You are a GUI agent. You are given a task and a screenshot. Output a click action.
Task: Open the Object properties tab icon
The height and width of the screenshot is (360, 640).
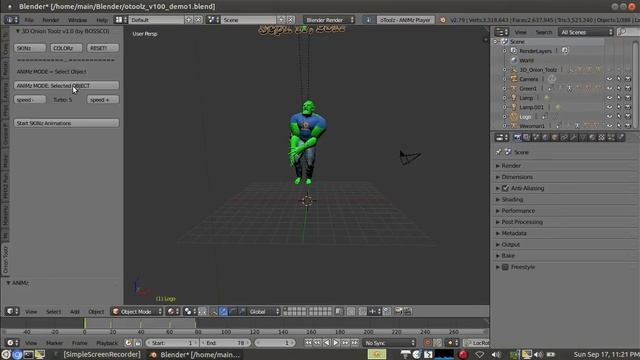[x=555, y=138]
